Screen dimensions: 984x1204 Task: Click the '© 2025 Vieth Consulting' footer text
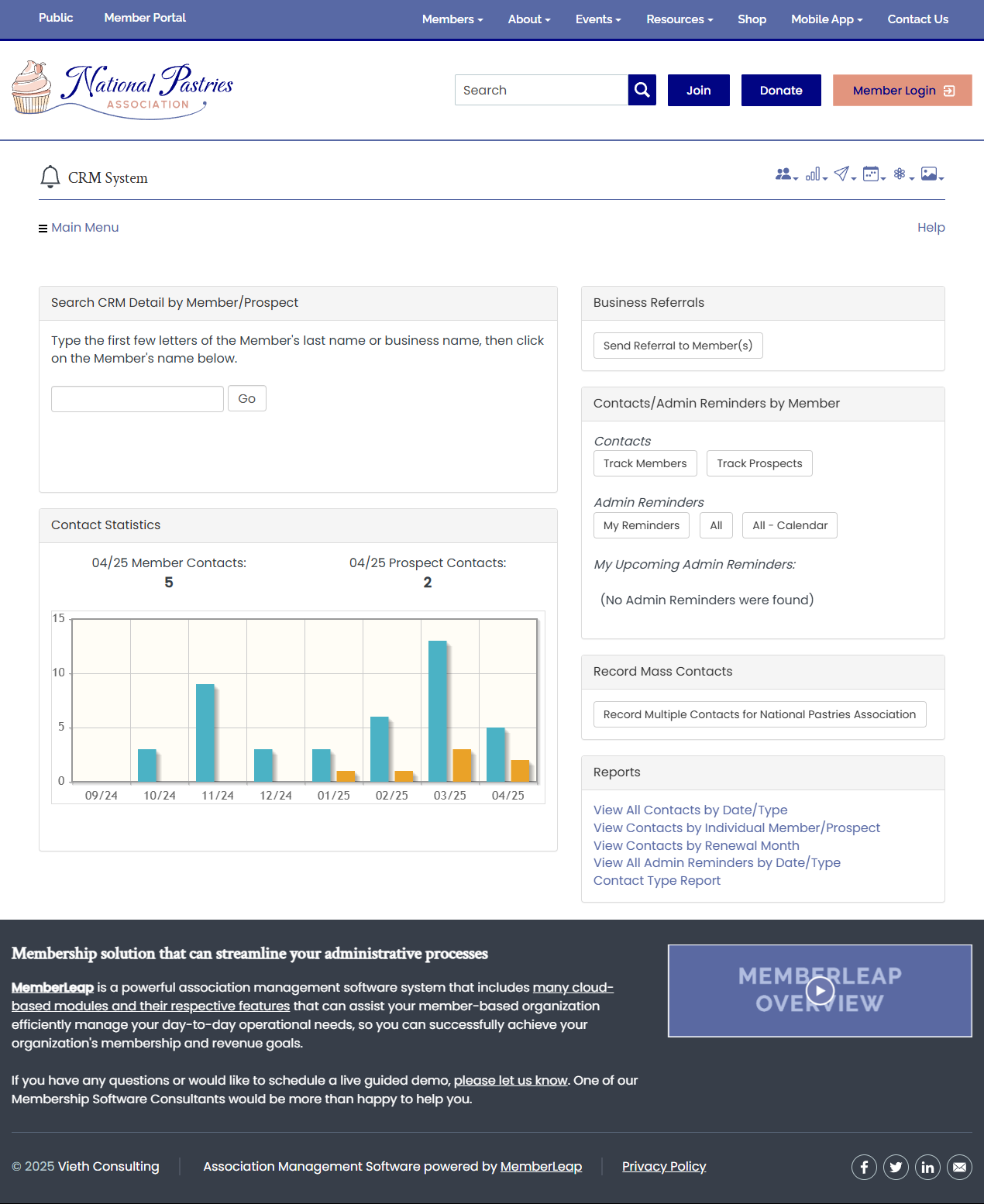[85, 1167]
